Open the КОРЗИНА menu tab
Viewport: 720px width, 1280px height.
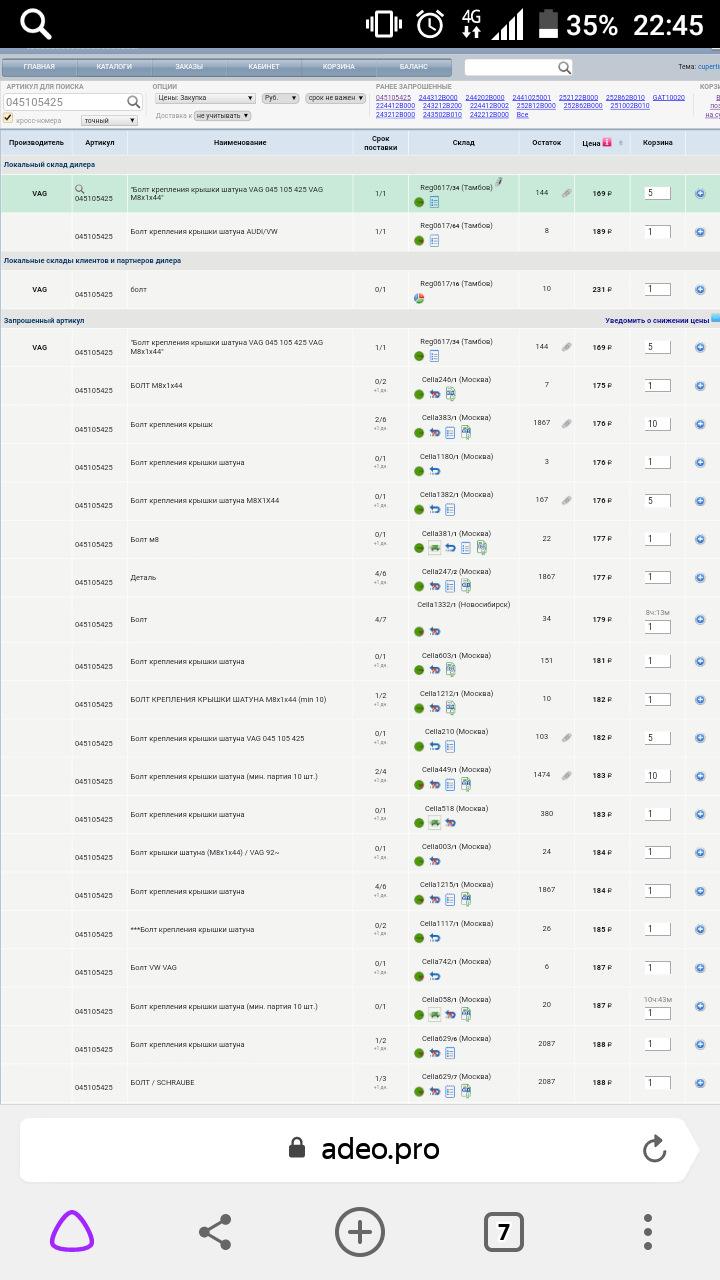(x=338, y=67)
